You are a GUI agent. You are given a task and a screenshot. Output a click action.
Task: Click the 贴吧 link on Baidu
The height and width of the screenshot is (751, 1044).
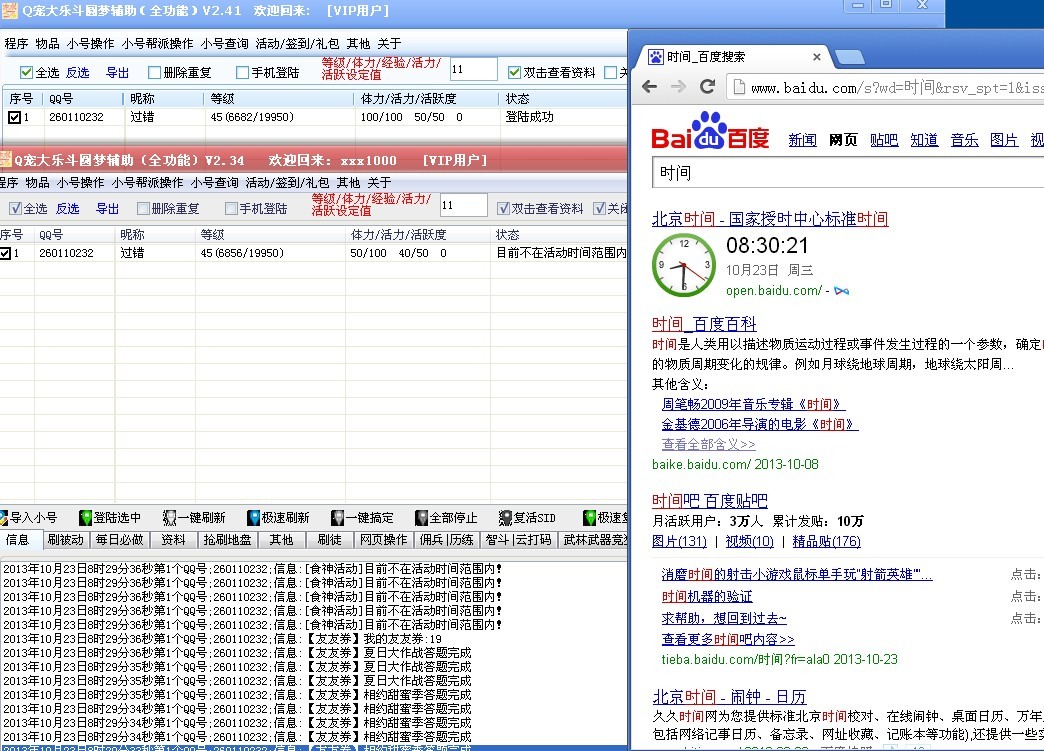click(883, 140)
